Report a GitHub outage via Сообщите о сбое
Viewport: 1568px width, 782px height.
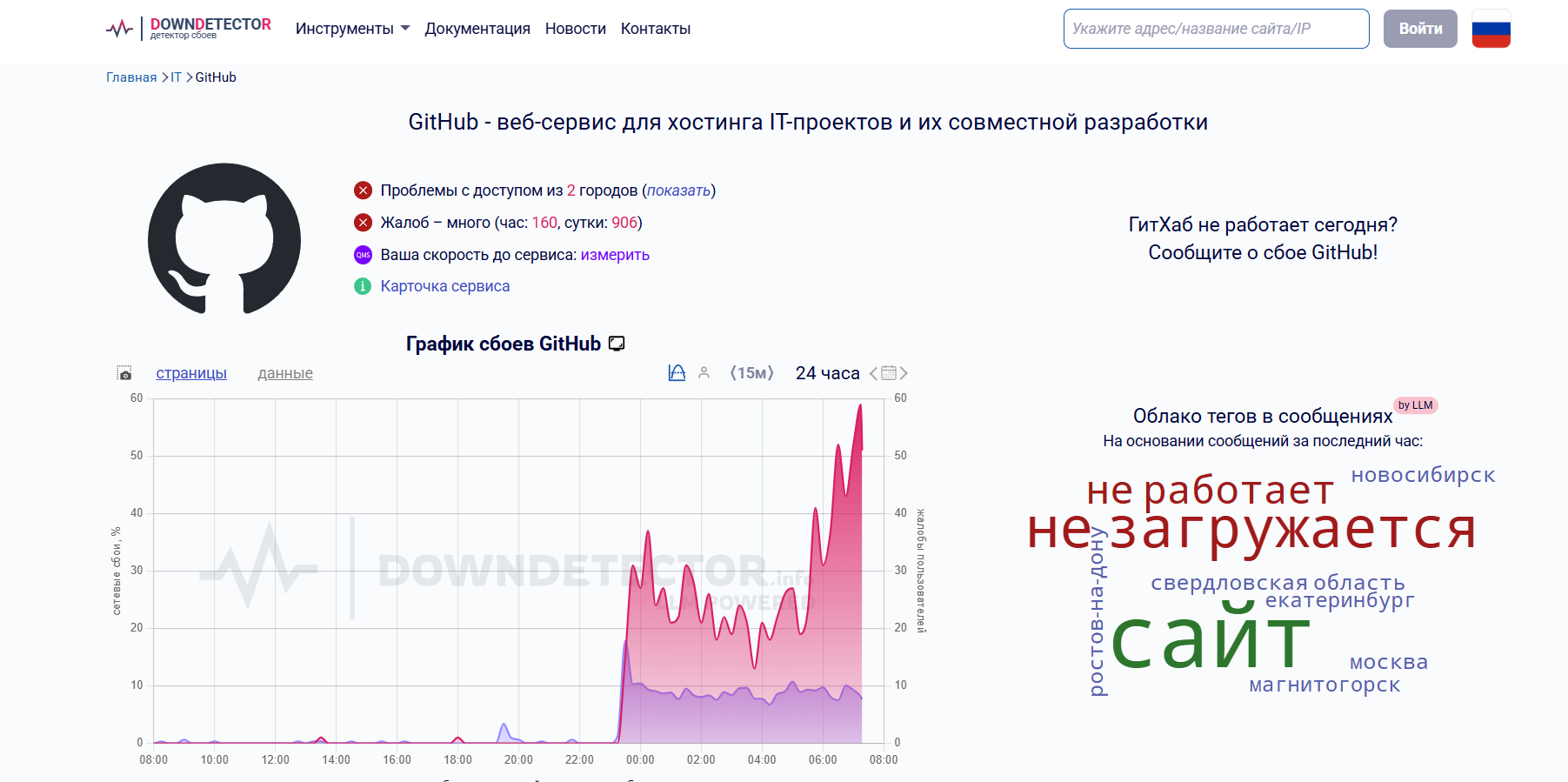click(1263, 252)
